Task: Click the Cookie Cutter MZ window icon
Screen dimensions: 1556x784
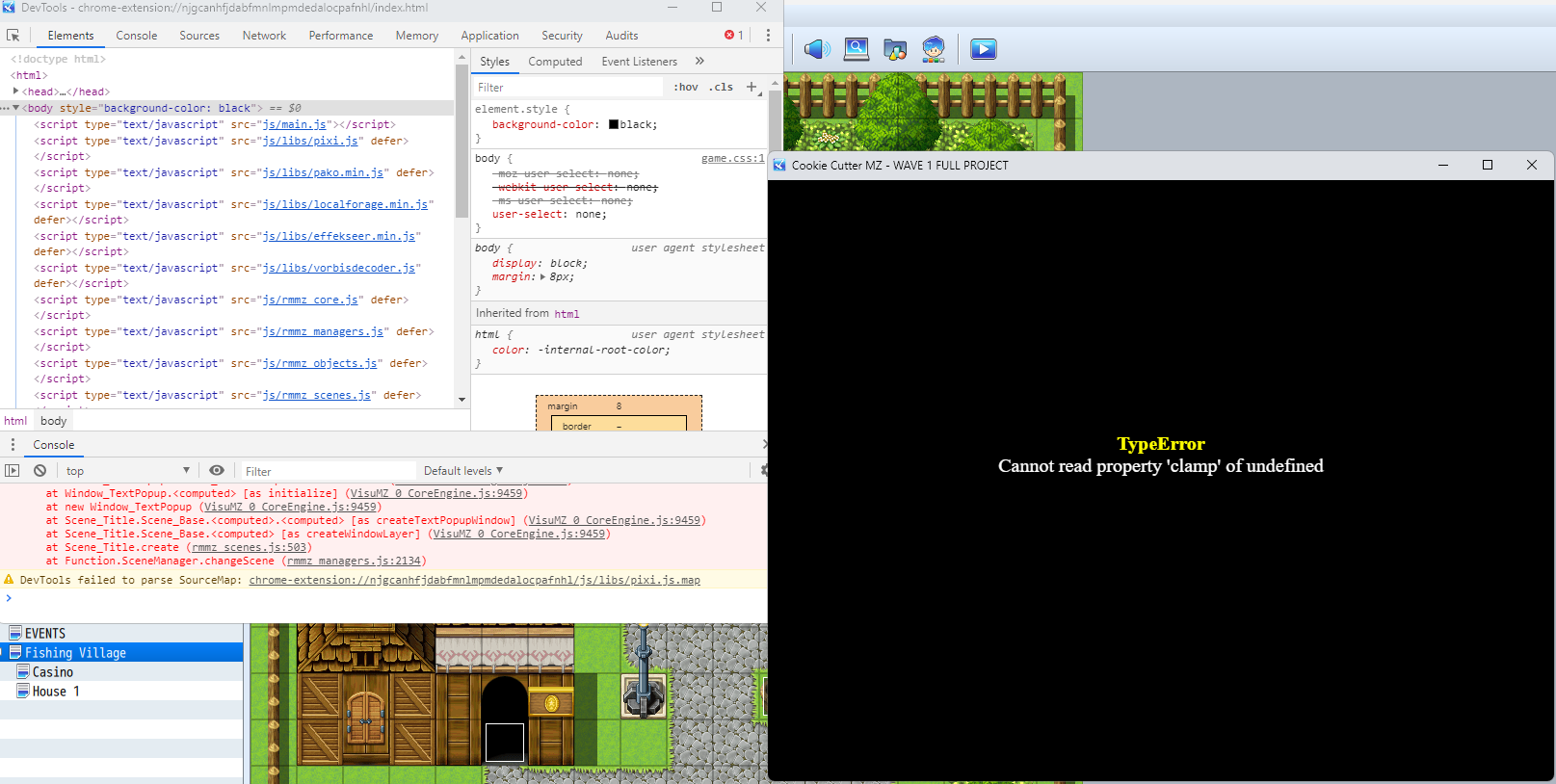Action: pos(779,166)
